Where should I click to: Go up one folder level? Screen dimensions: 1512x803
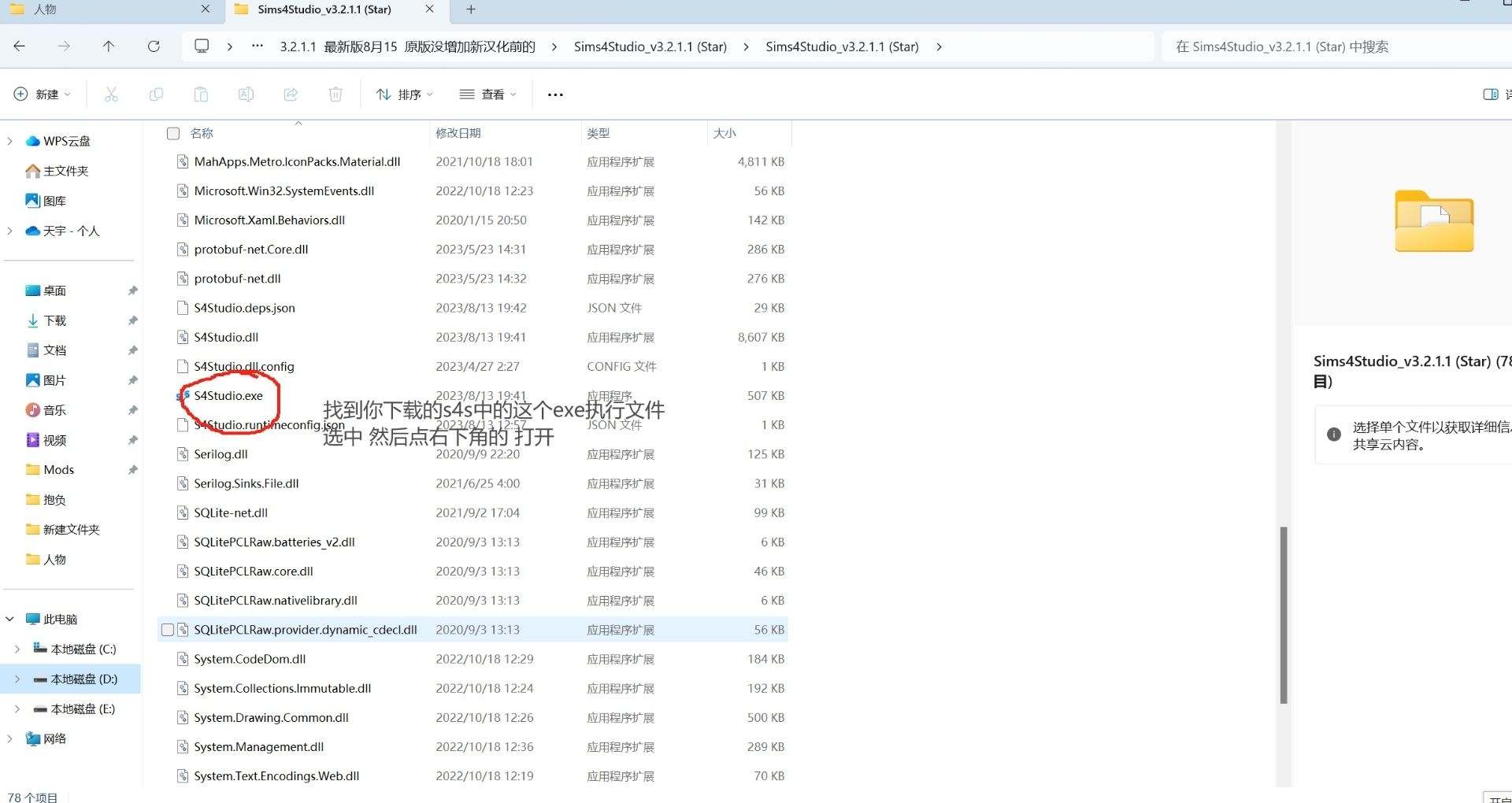coord(109,46)
